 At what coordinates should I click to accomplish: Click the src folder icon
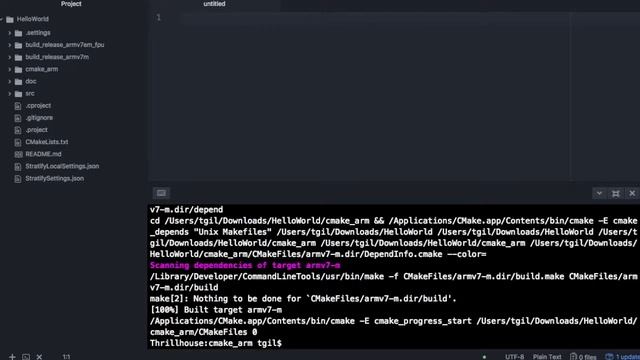coord(18,94)
